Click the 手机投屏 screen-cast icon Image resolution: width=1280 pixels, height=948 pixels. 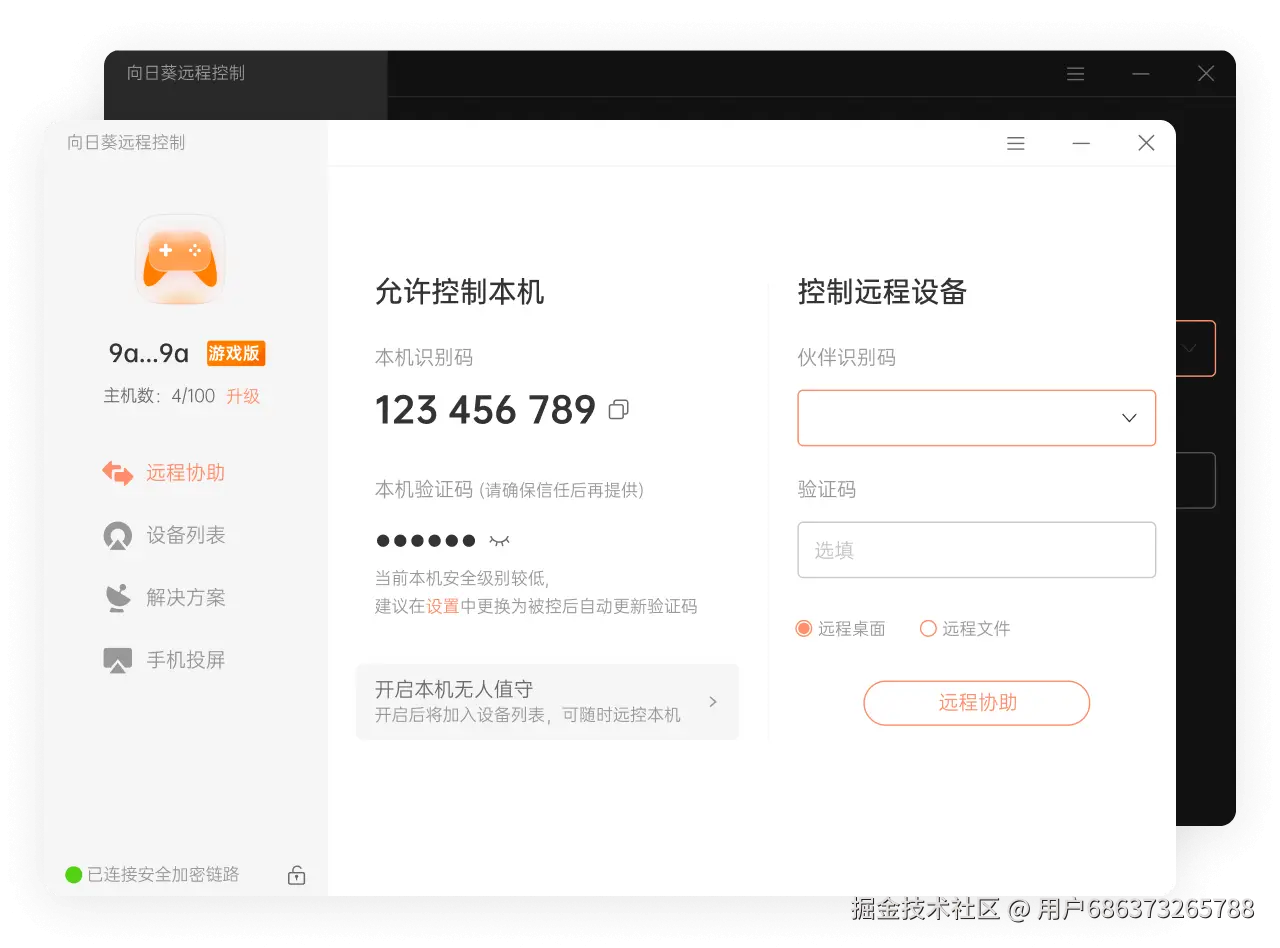118,660
